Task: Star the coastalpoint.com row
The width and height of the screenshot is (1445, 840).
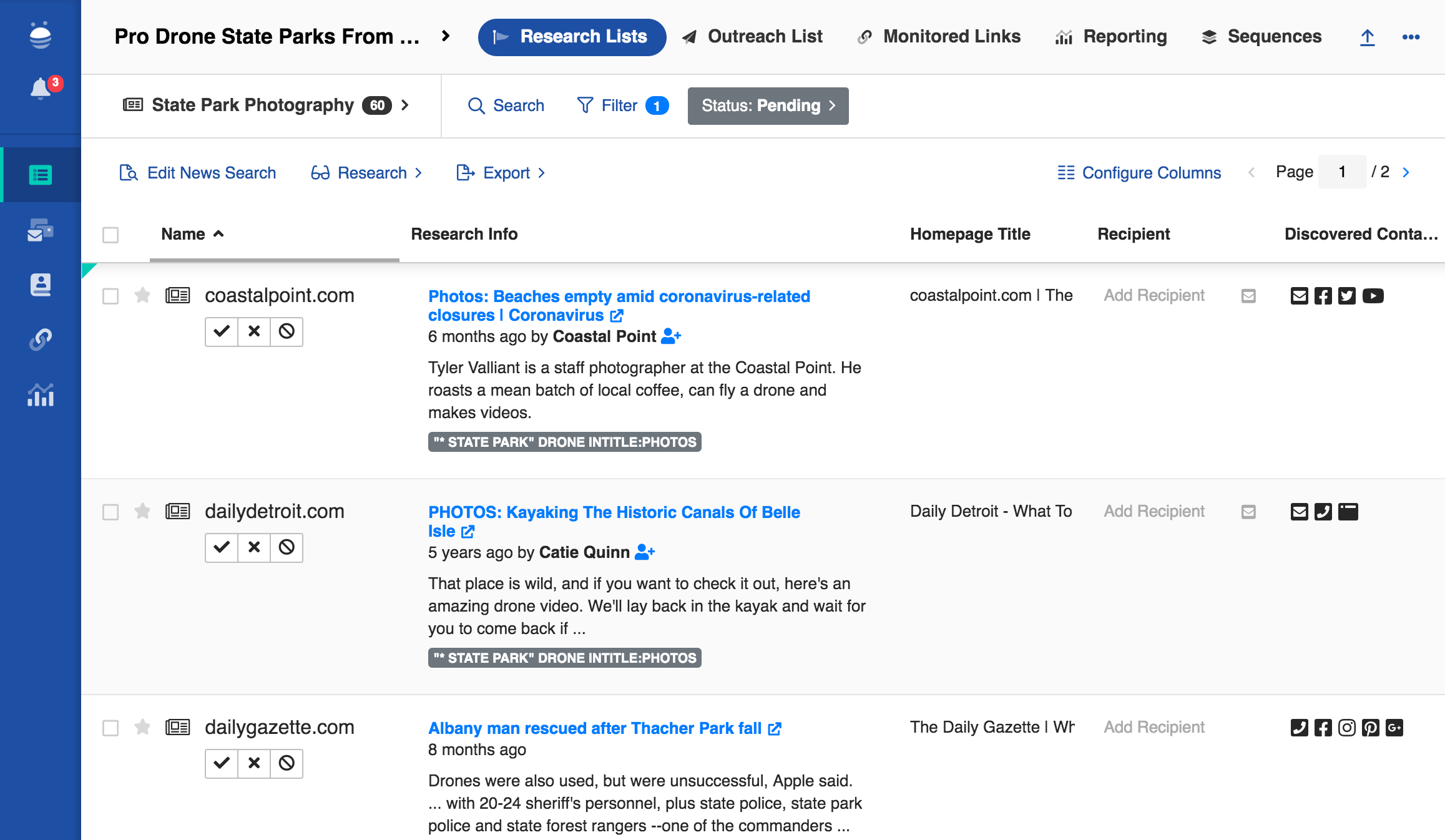Action: coord(142,295)
